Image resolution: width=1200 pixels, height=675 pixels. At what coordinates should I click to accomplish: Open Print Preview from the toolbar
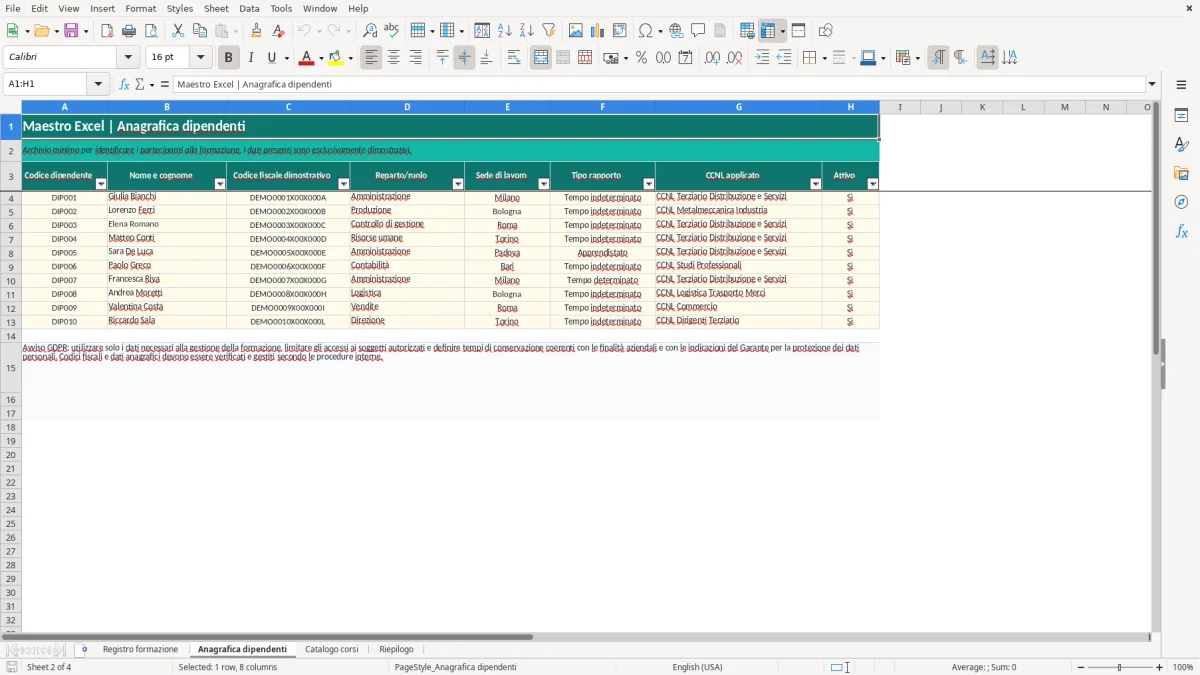pos(150,31)
